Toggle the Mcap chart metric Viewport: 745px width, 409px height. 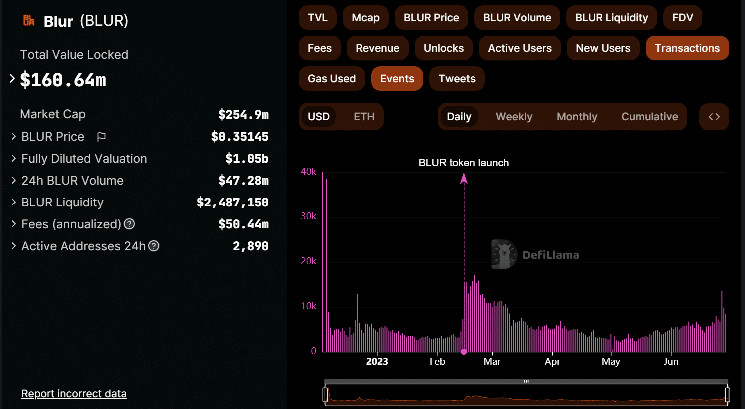(x=365, y=18)
